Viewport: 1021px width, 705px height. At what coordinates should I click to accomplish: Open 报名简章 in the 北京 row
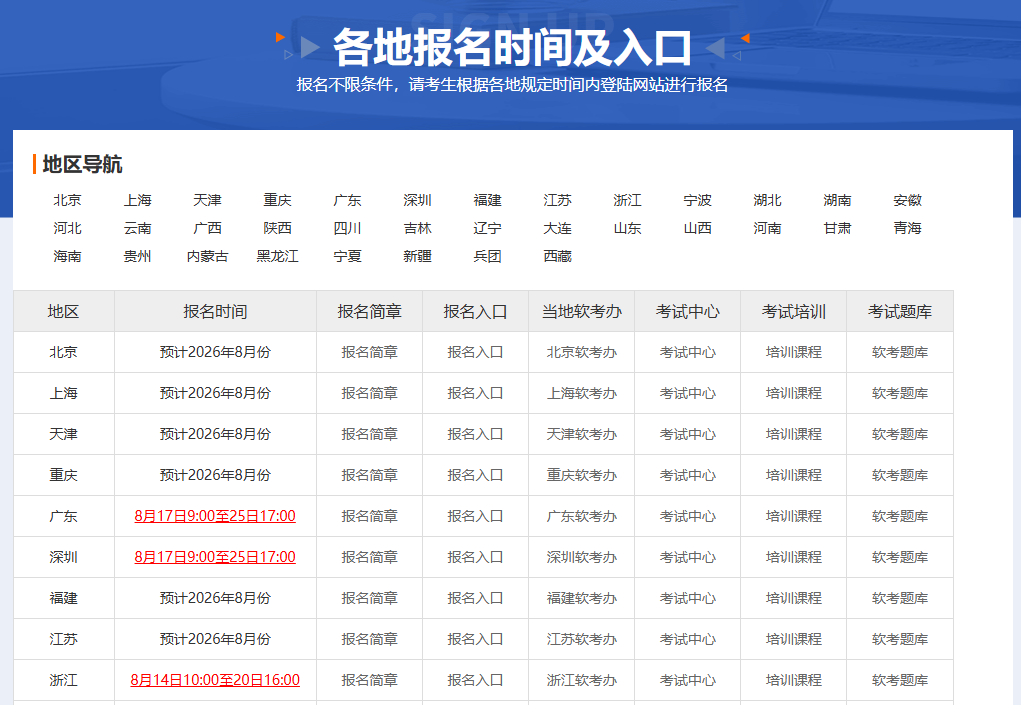369,352
